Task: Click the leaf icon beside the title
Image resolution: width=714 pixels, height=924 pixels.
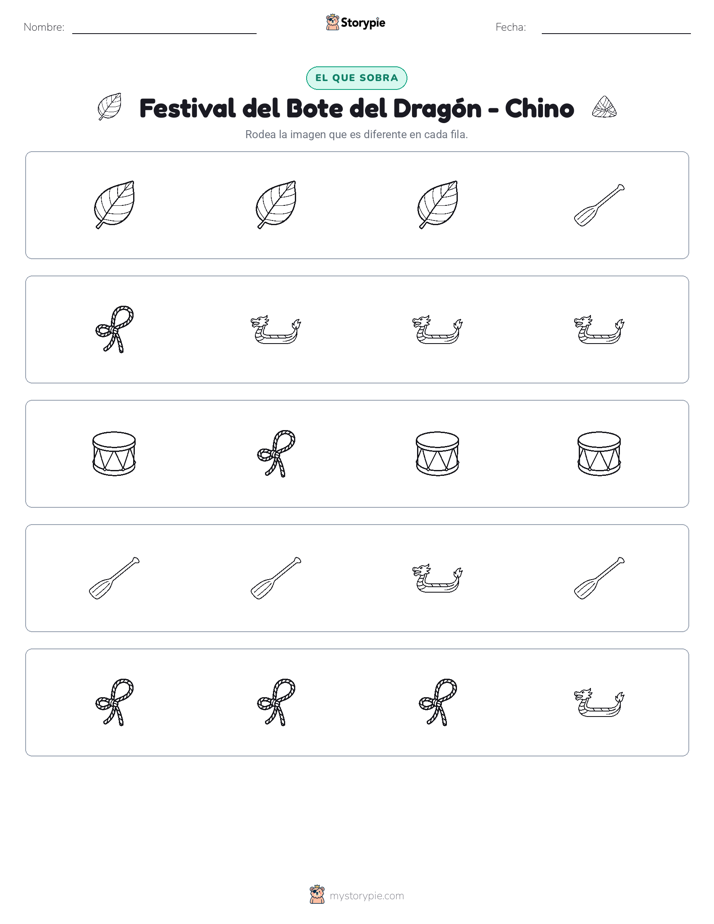Action: coord(110,107)
